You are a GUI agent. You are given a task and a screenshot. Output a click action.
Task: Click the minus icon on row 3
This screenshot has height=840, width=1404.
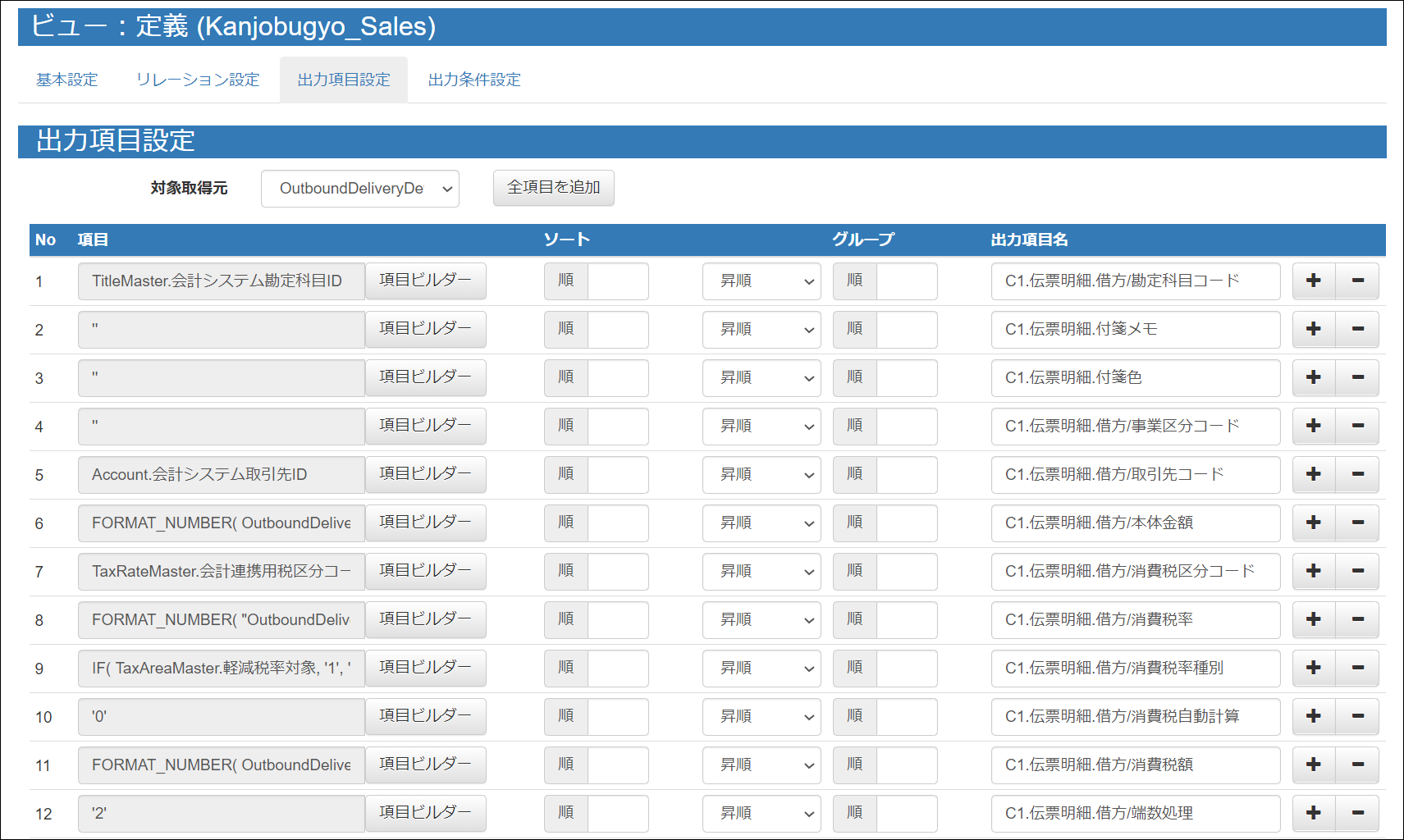coord(1357,377)
